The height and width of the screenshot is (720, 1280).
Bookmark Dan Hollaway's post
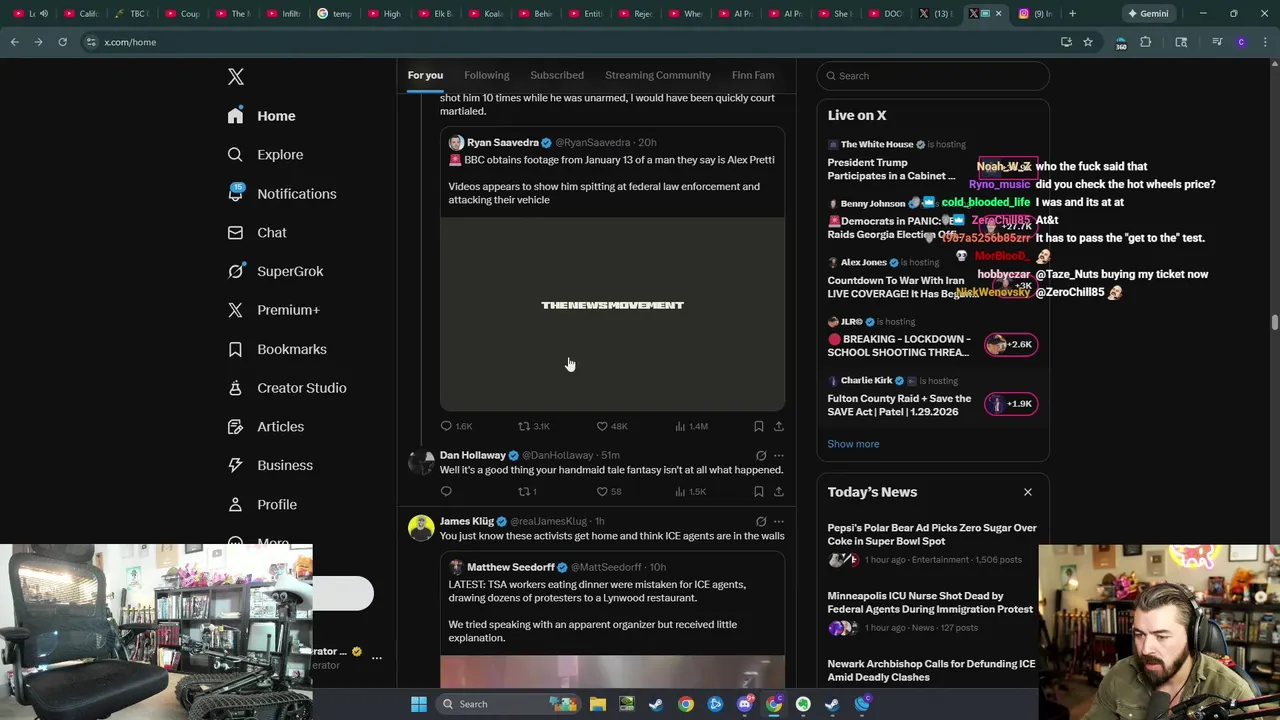pyautogui.click(x=759, y=491)
